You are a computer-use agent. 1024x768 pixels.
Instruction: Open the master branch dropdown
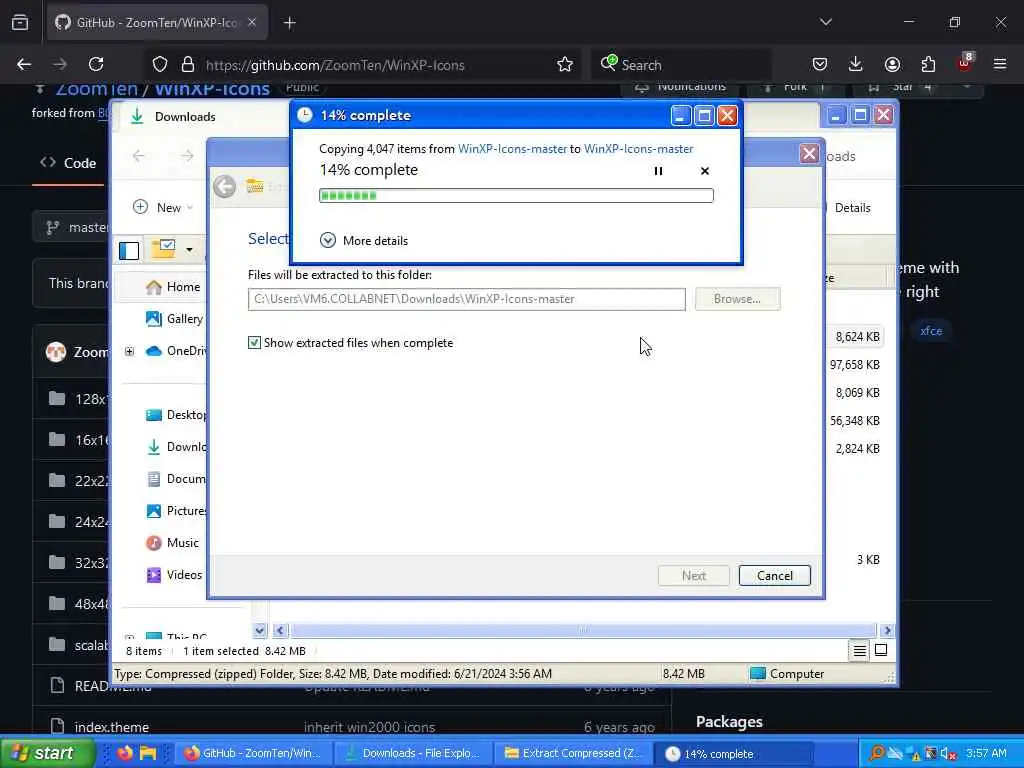click(73, 227)
